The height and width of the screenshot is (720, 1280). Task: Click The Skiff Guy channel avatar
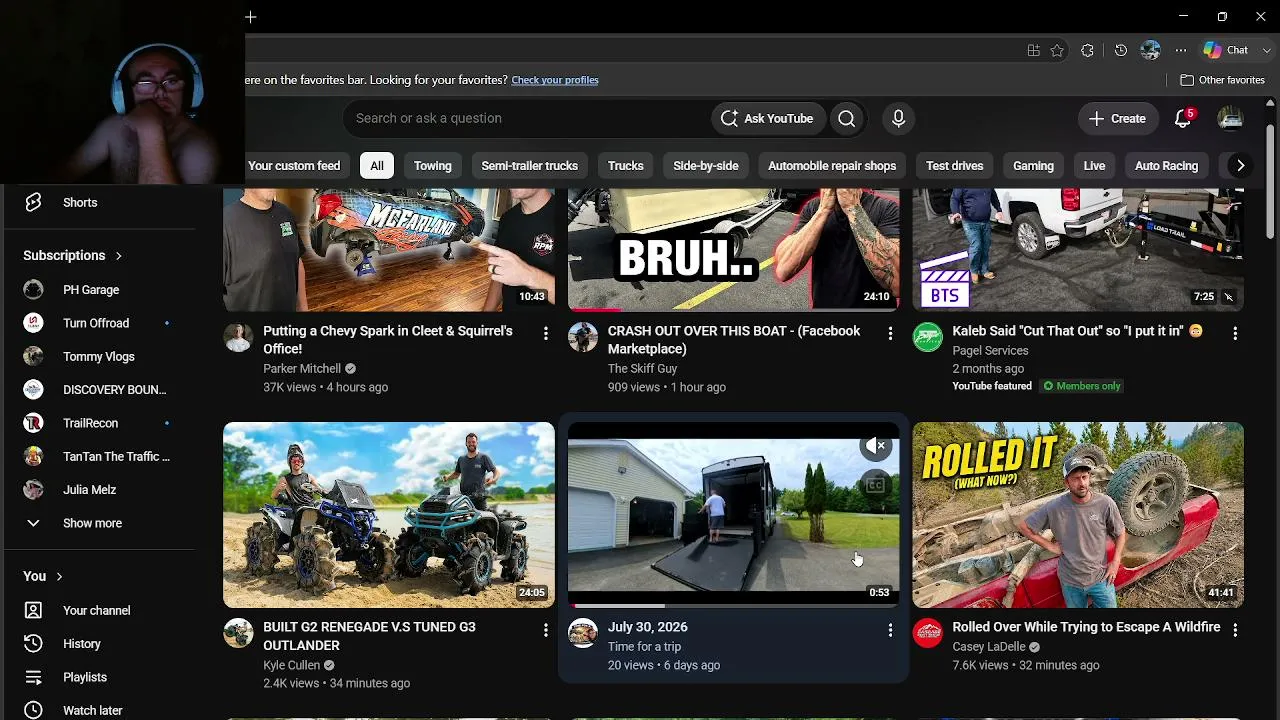[x=583, y=337]
